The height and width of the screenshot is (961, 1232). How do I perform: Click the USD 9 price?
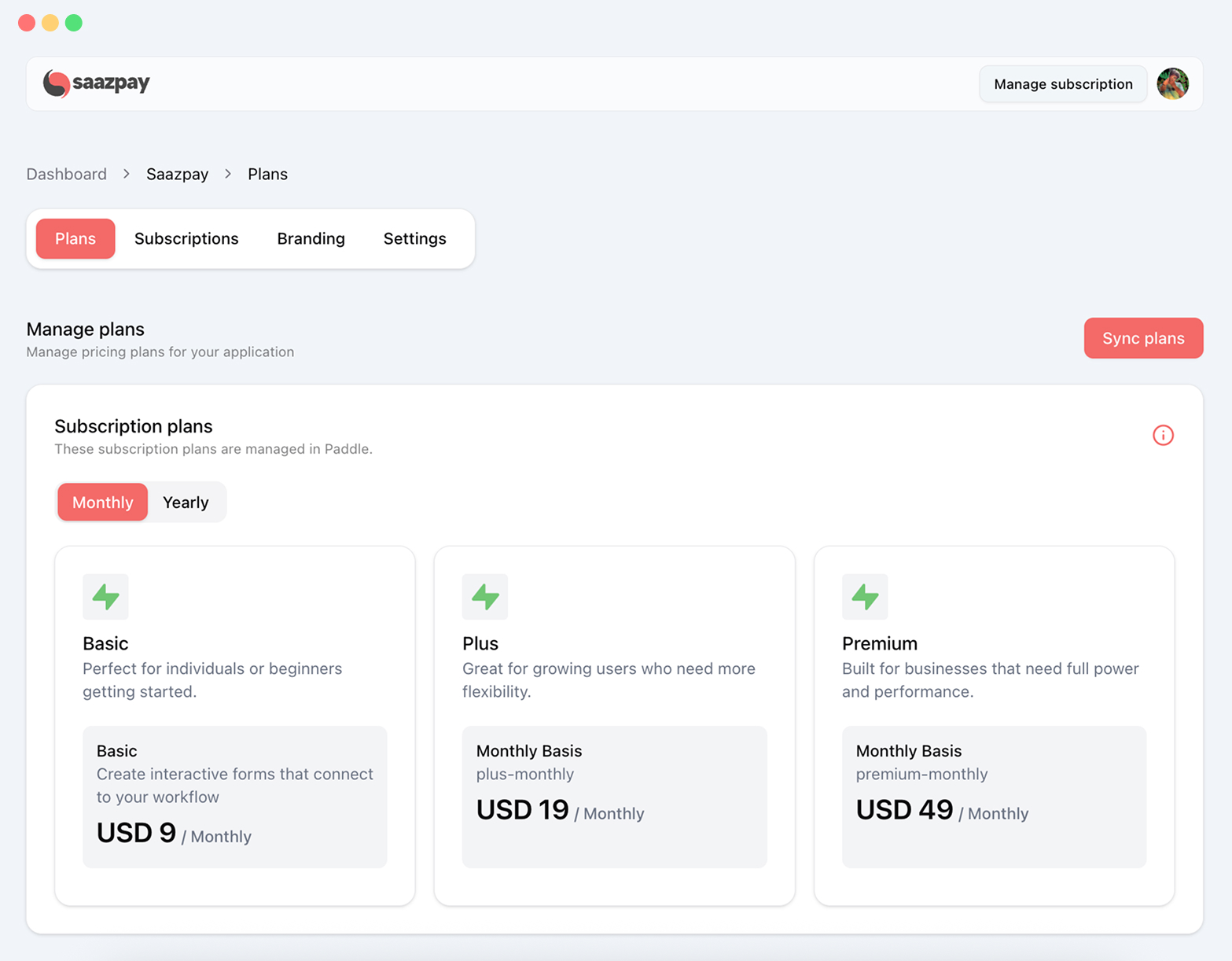tap(136, 833)
